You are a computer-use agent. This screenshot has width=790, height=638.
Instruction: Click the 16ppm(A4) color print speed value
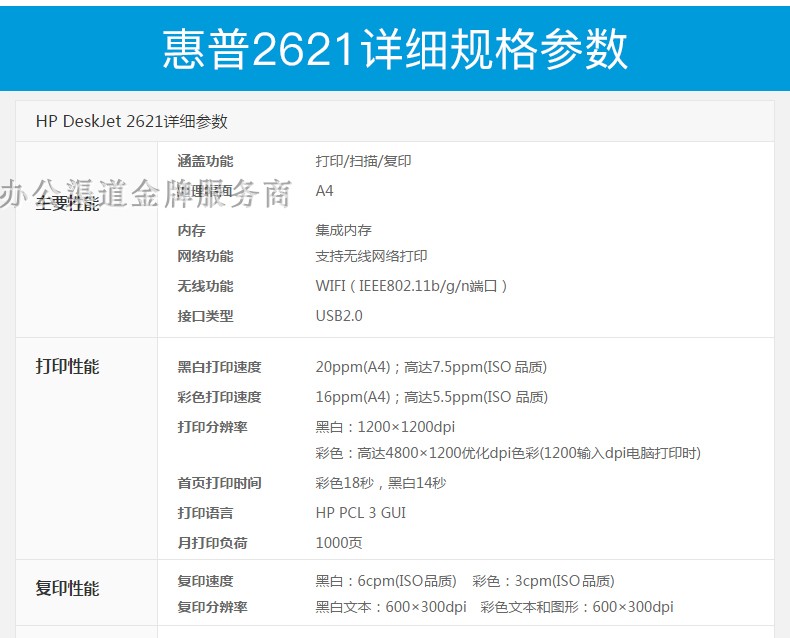click(432, 397)
